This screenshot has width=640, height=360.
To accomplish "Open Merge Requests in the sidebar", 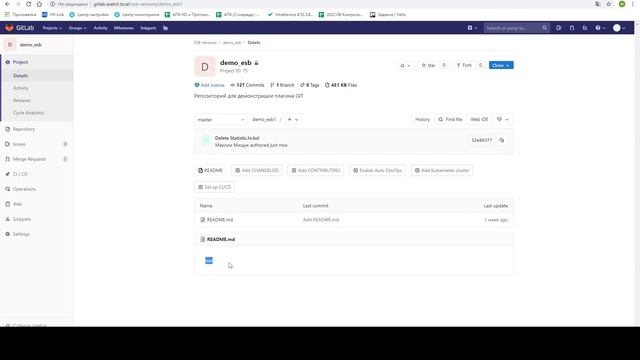I will (29, 159).
